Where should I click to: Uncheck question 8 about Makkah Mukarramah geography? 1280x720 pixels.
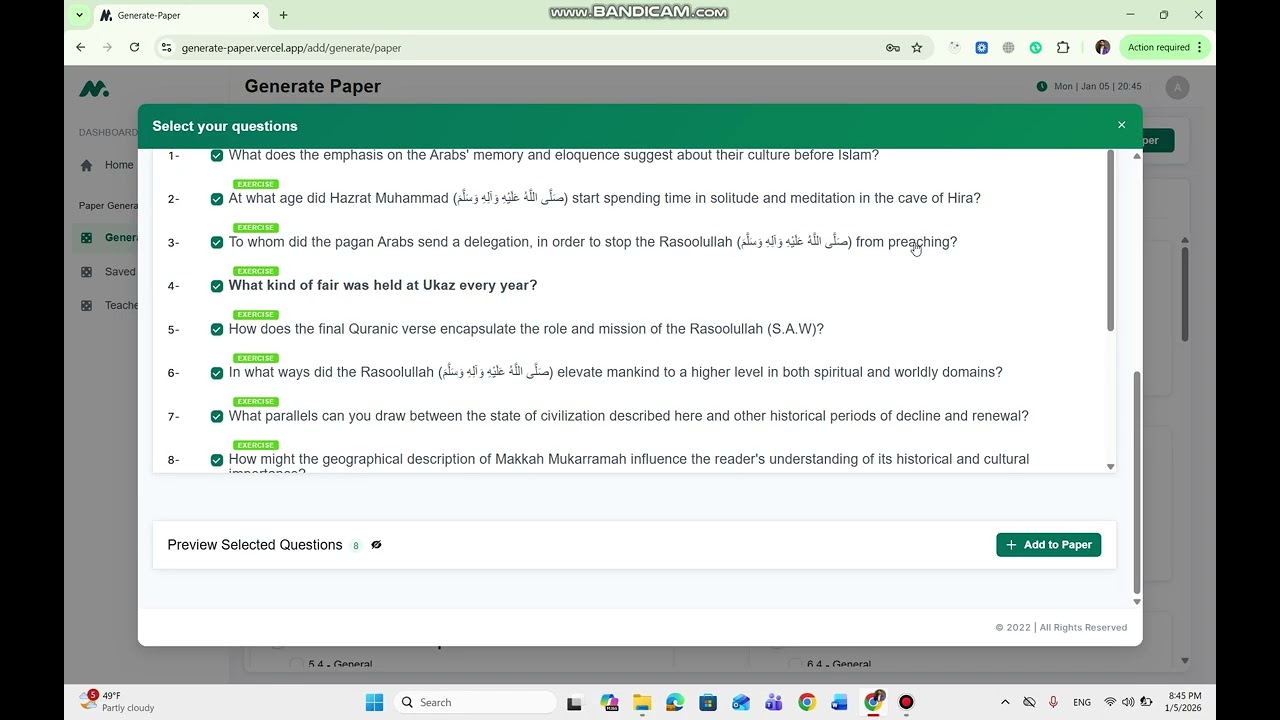(217, 460)
